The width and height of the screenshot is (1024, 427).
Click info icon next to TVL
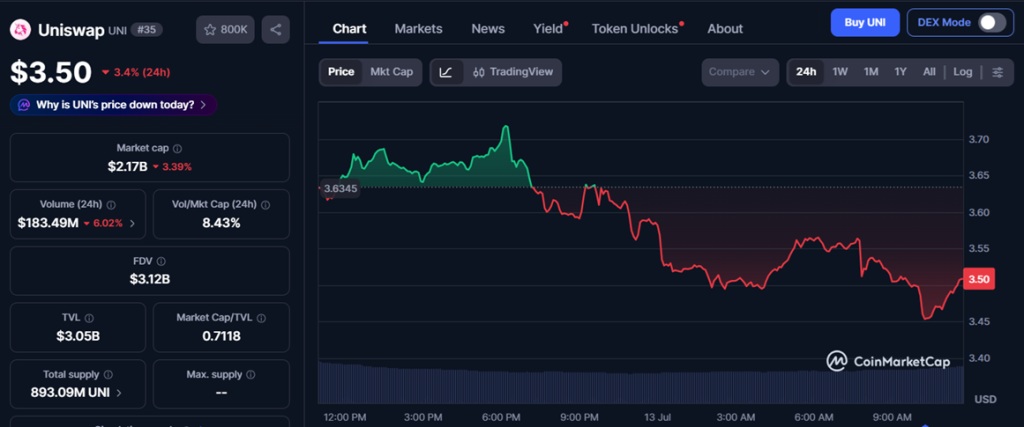(x=89, y=318)
